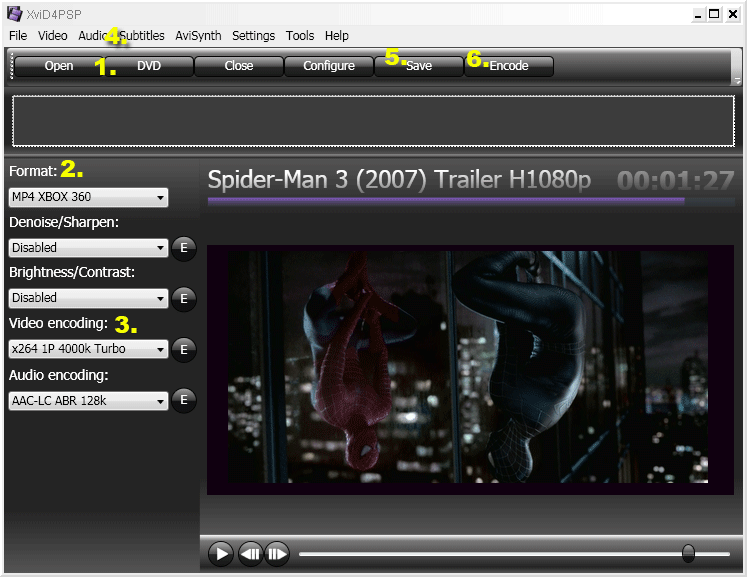This screenshot has width=747, height=577.
Task: Click the Save button
Action: pos(419,66)
